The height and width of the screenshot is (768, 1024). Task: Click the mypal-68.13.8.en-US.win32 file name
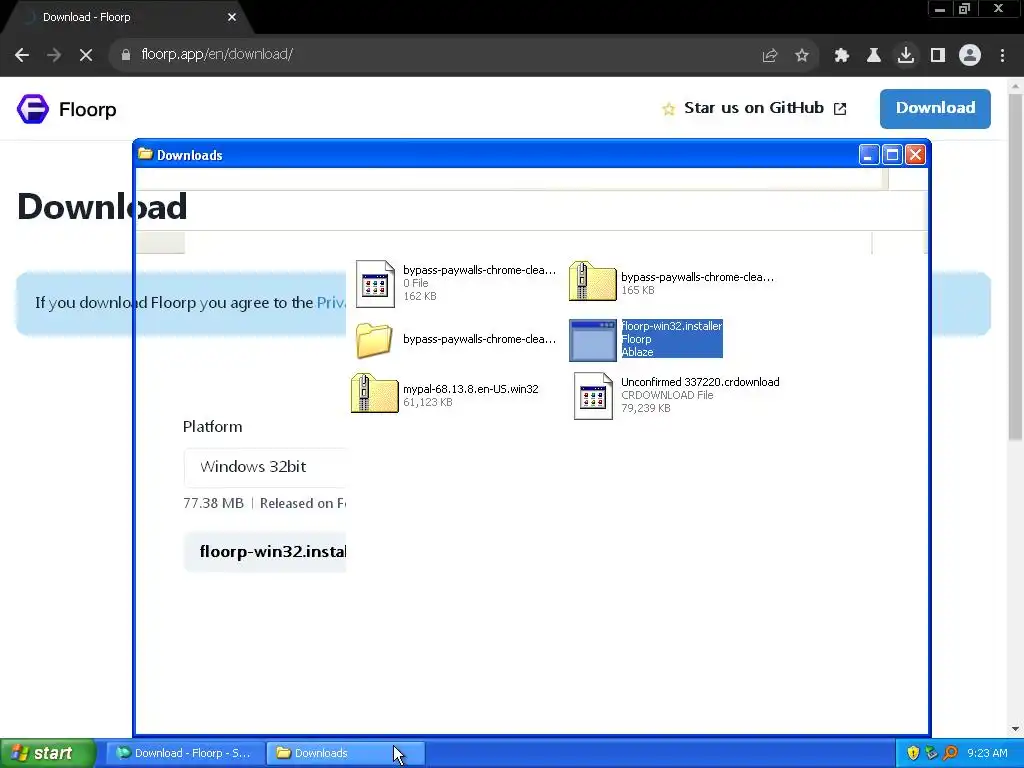[x=471, y=389]
